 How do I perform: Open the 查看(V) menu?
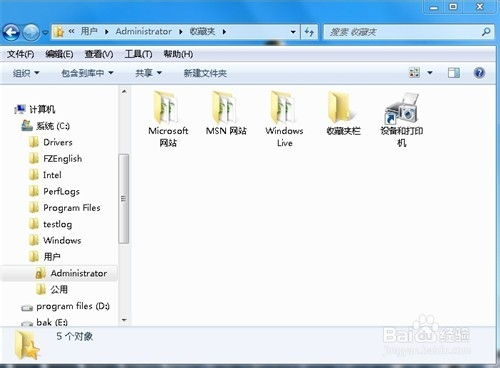click(x=99, y=54)
